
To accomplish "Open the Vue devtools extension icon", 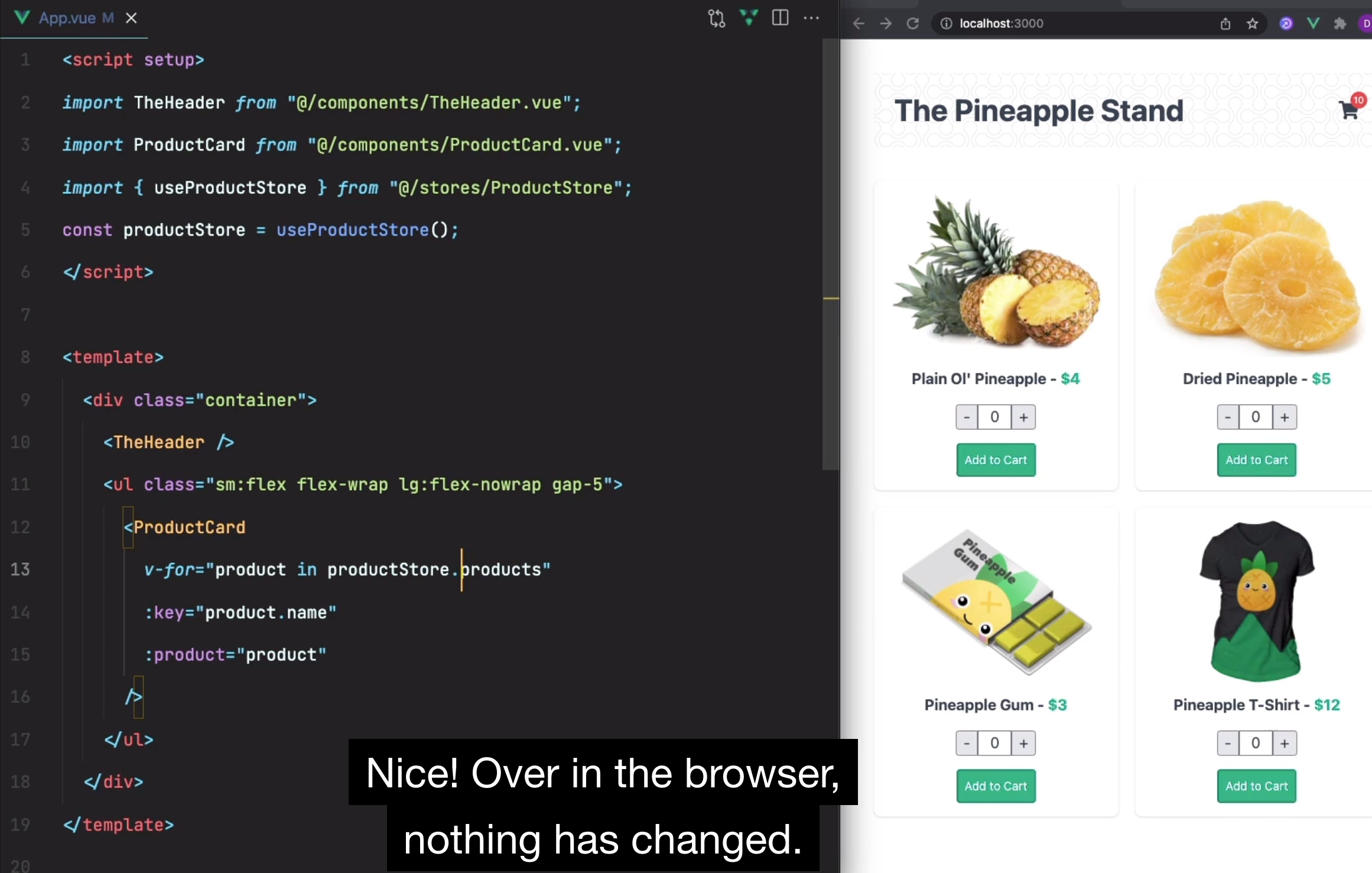I will (1314, 24).
